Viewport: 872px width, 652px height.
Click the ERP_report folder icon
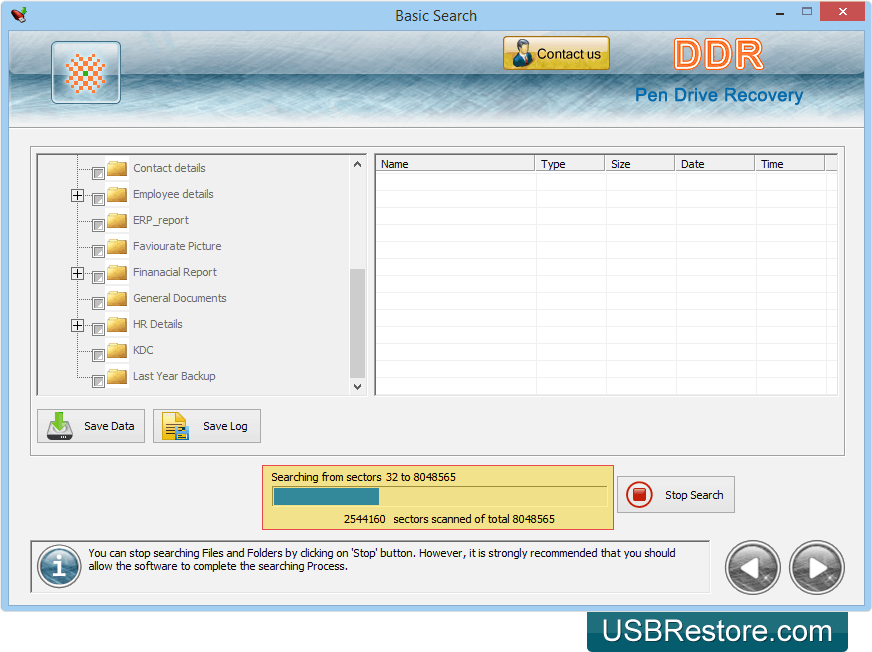click(117, 220)
